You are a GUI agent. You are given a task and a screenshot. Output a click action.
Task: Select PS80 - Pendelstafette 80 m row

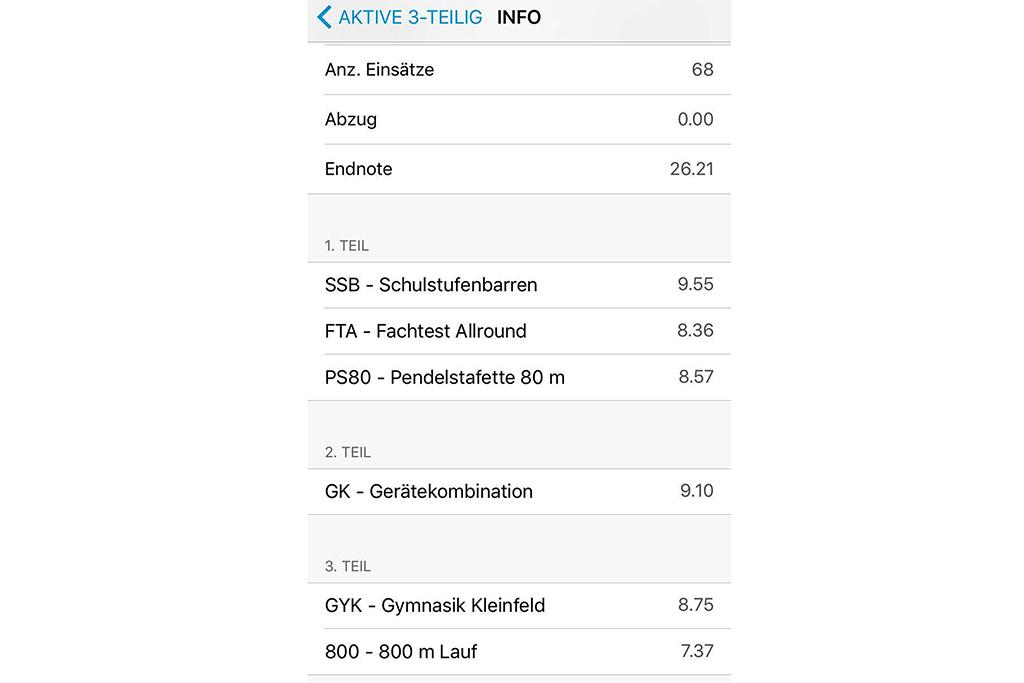(519, 377)
